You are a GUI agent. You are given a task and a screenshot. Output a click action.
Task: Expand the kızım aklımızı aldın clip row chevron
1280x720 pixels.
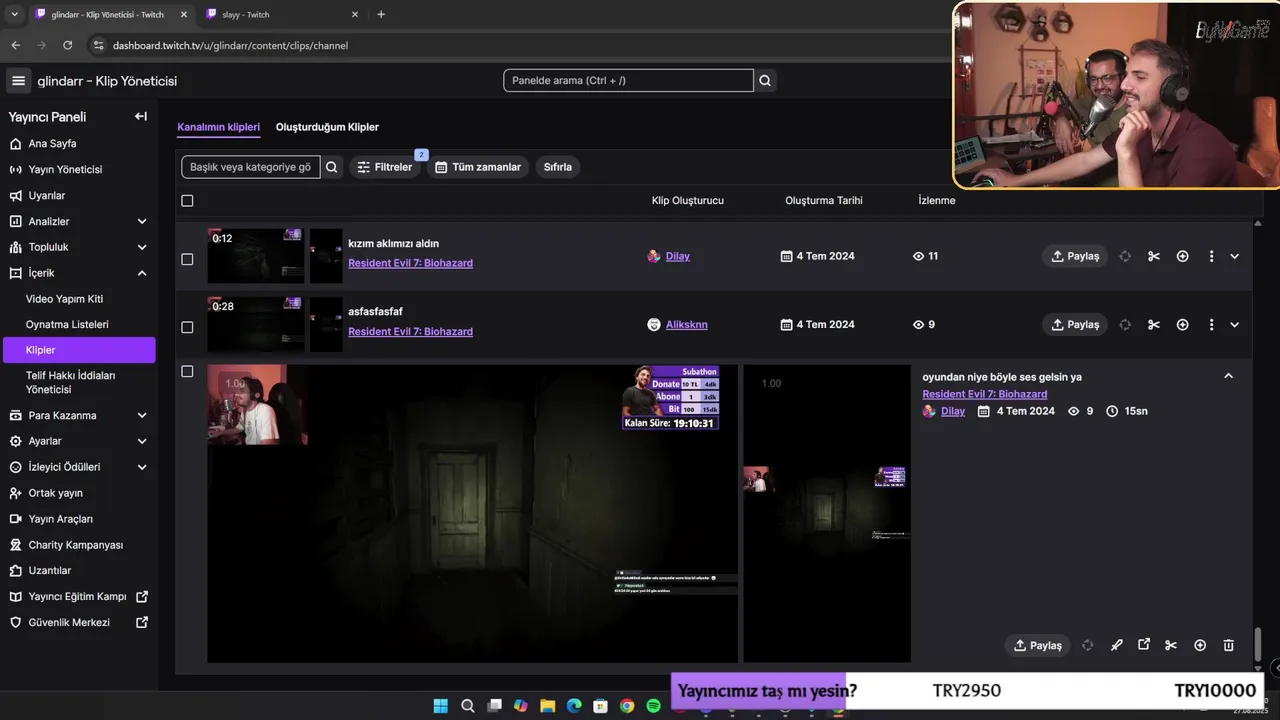[1234, 256]
